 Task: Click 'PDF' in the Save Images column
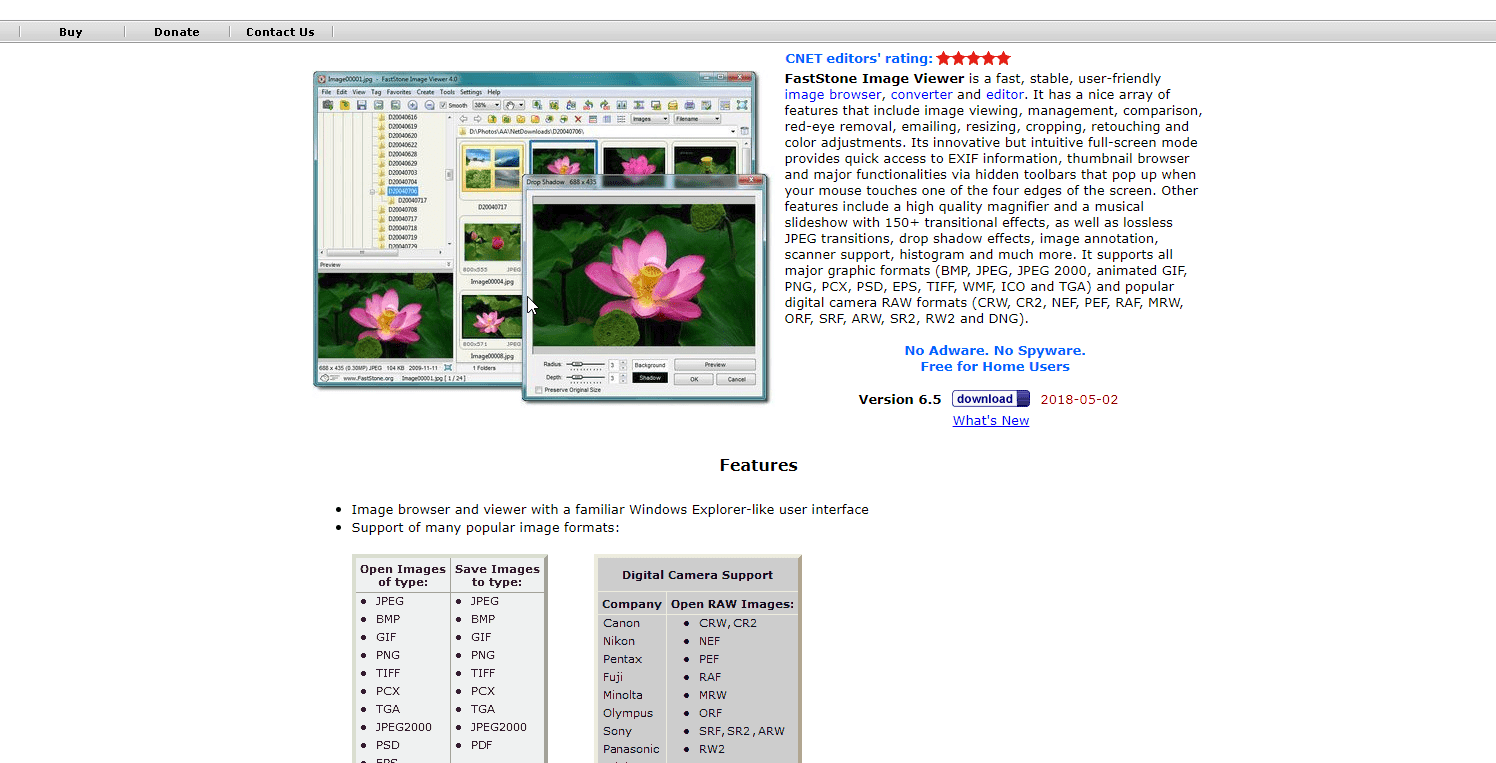point(483,745)
